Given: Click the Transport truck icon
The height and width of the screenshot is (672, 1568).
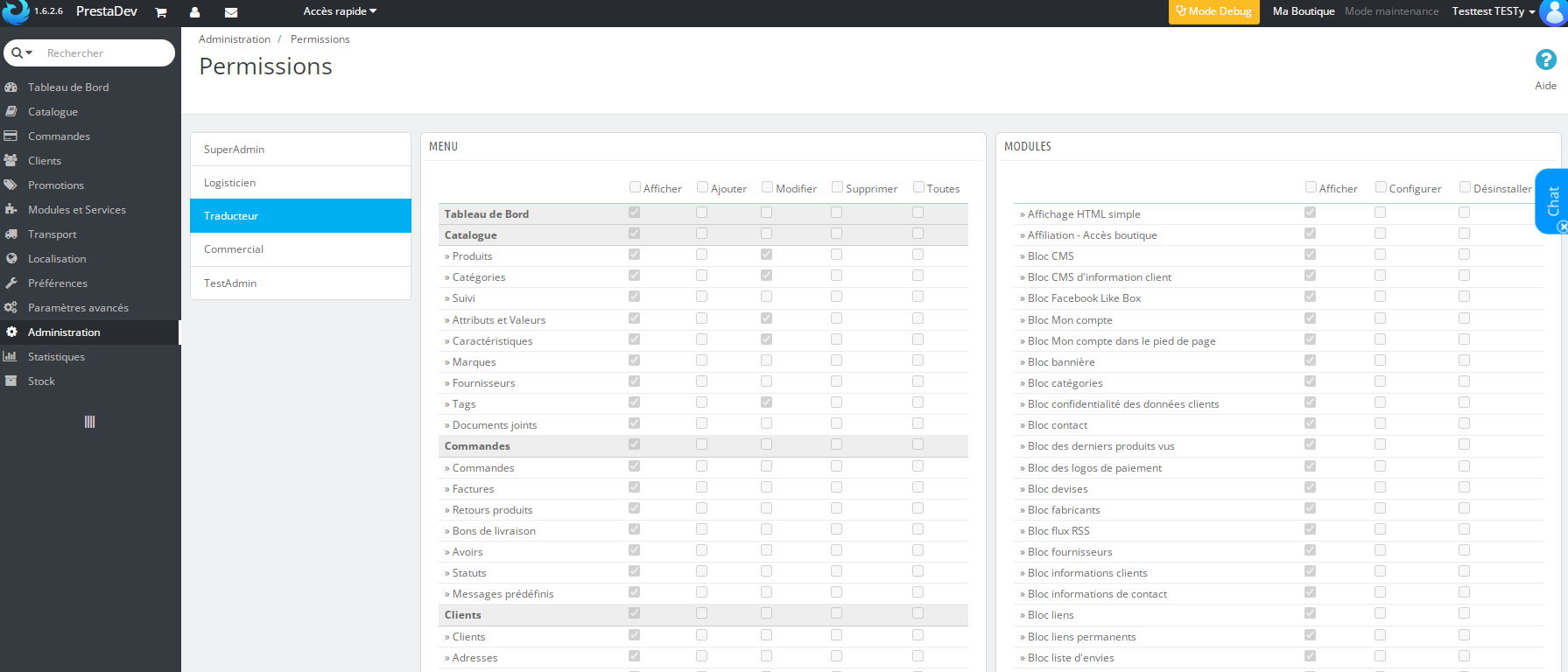Looking at the screenshot, I should [11, 234].
